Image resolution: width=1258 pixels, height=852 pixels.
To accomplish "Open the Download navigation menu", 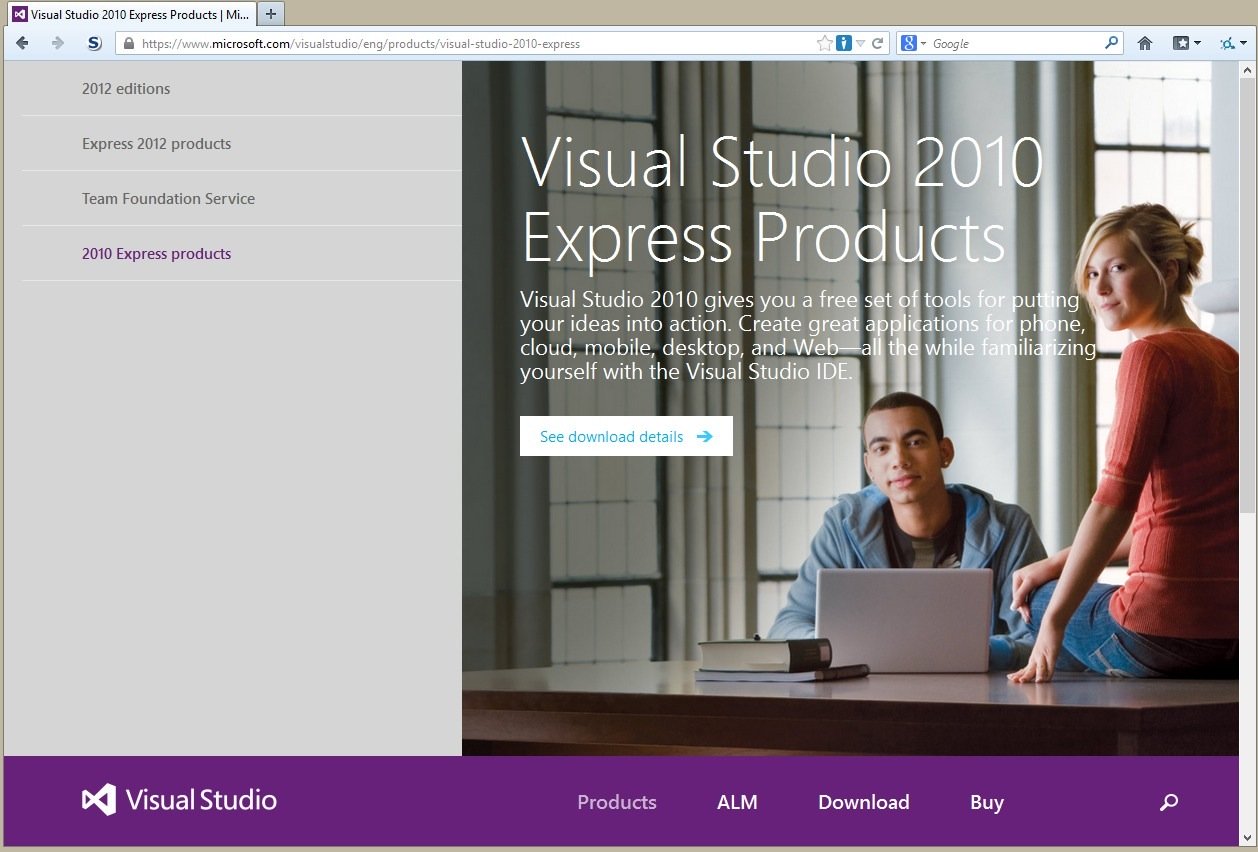I will 864,802.
